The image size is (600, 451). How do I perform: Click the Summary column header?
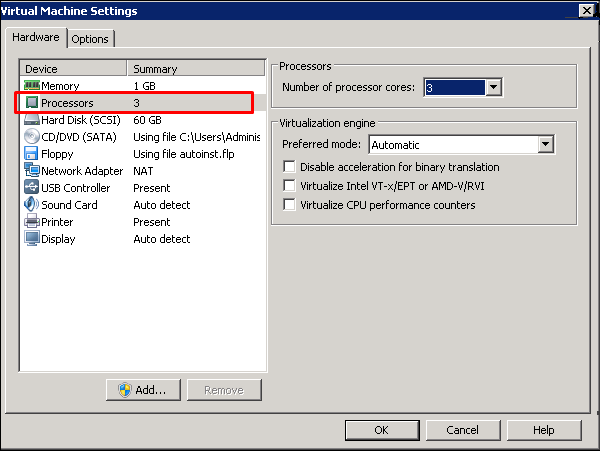197,69
